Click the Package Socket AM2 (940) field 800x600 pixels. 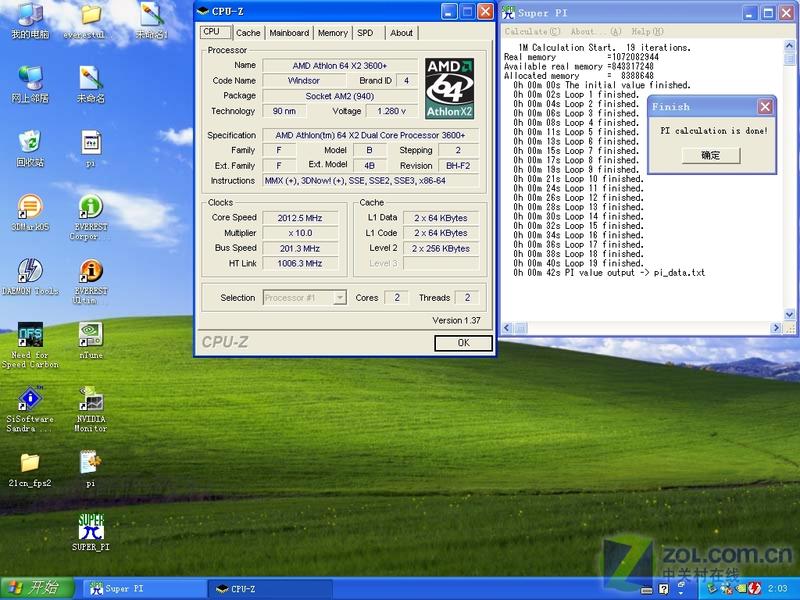340,96
